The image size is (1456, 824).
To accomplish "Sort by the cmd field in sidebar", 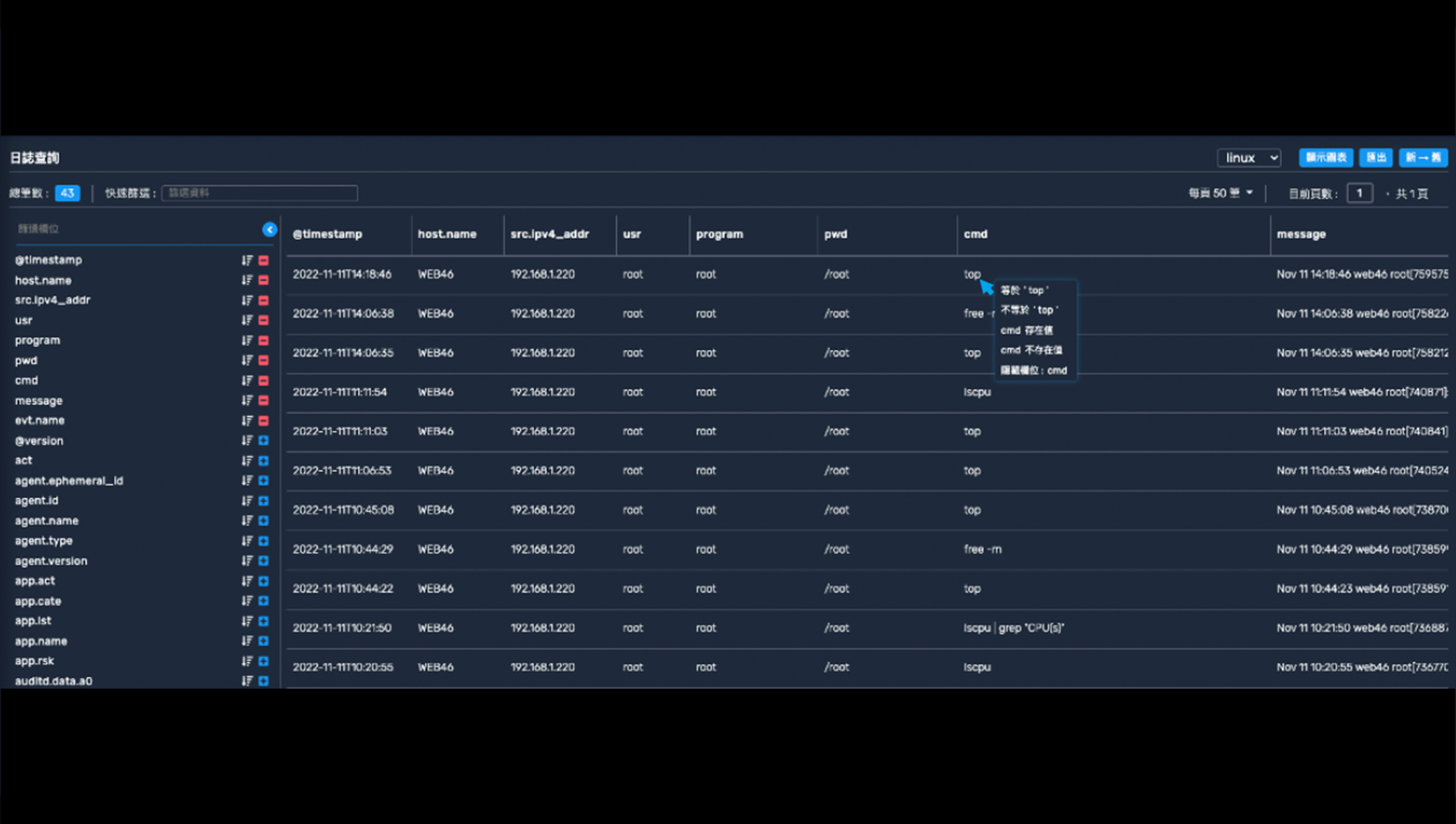I will pyautogui.click(x=247, y=381).
